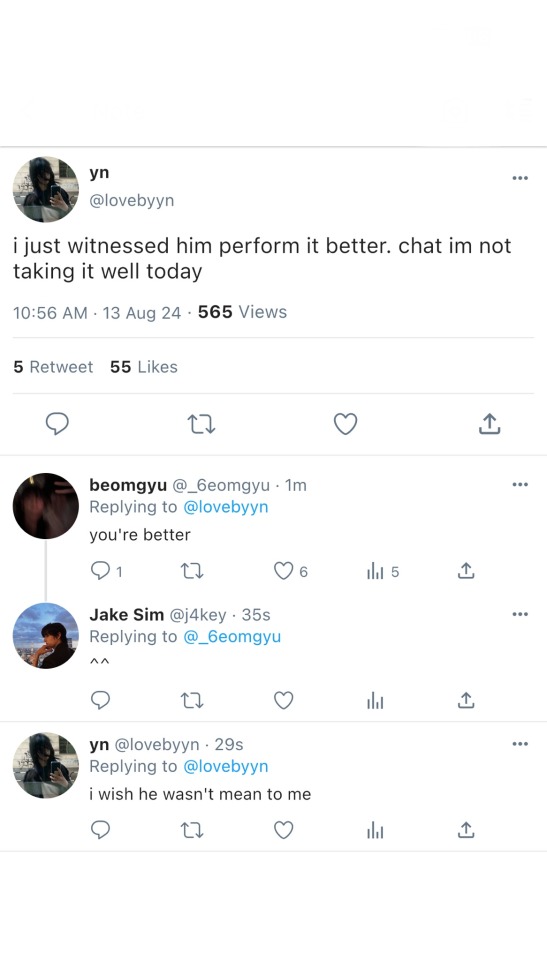Open more options on yn's main tweet
The image size is (547, 960).
coord(520,178)
